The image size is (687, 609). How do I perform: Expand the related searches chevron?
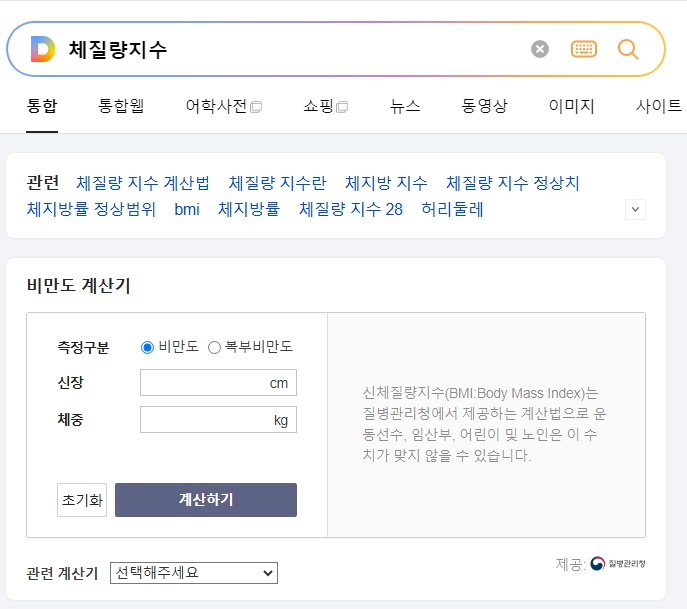635,209
